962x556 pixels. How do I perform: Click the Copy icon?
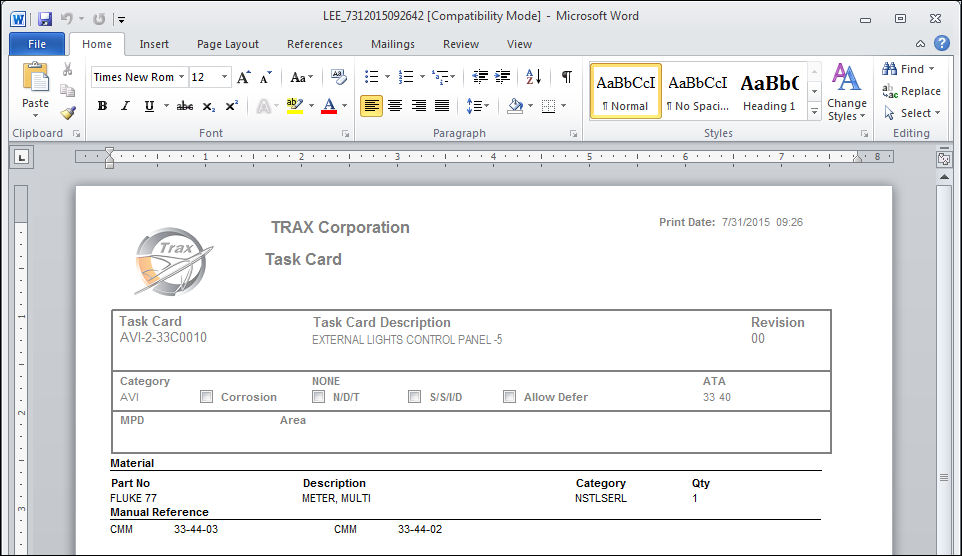[67, 91]
